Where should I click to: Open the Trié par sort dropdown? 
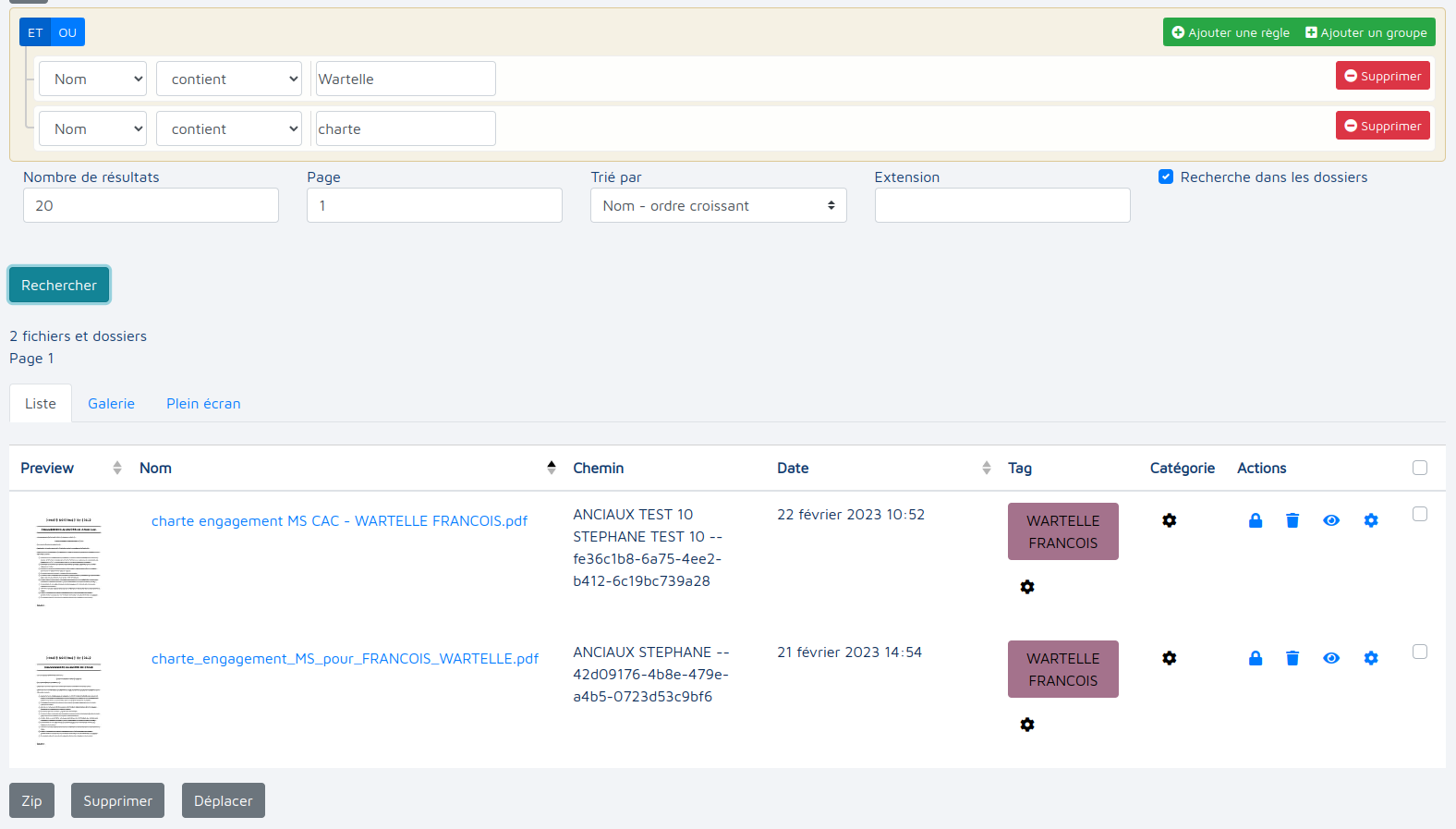718,205
